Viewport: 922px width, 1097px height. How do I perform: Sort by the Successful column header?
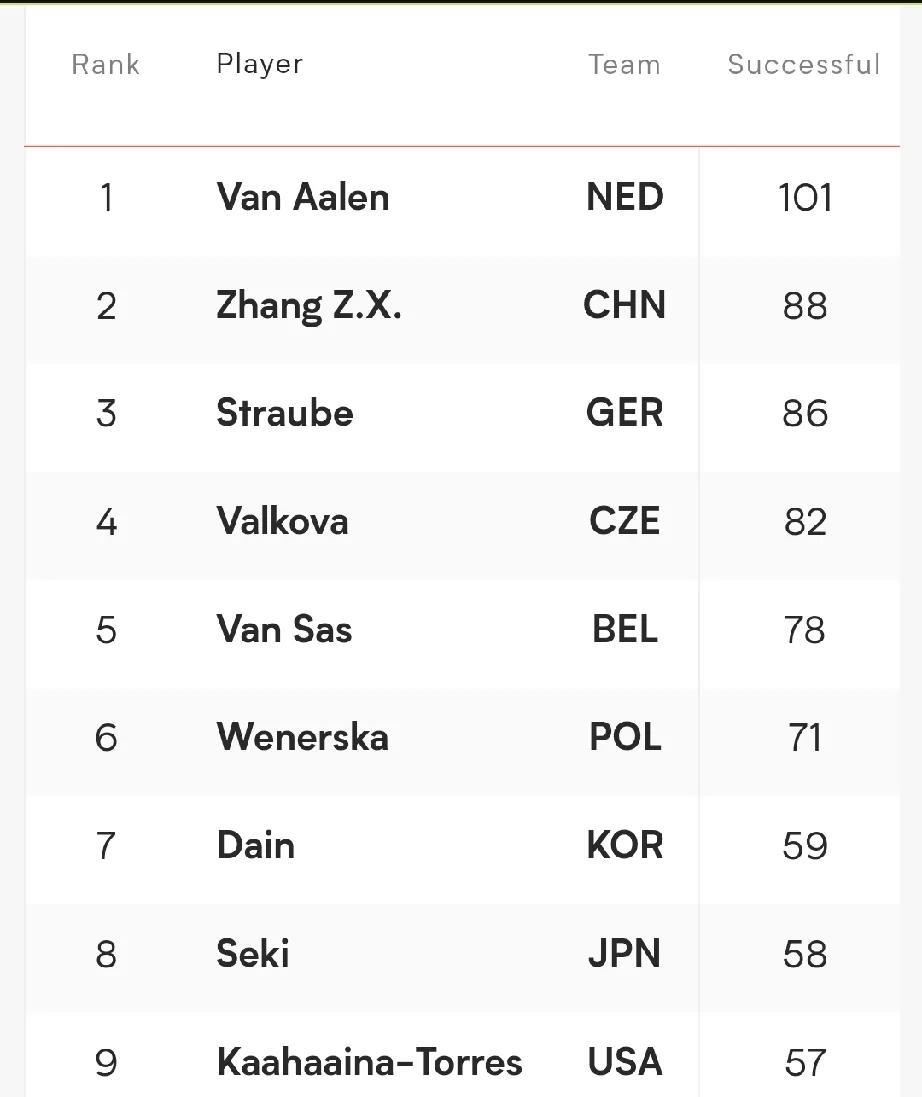click(804, 64)
